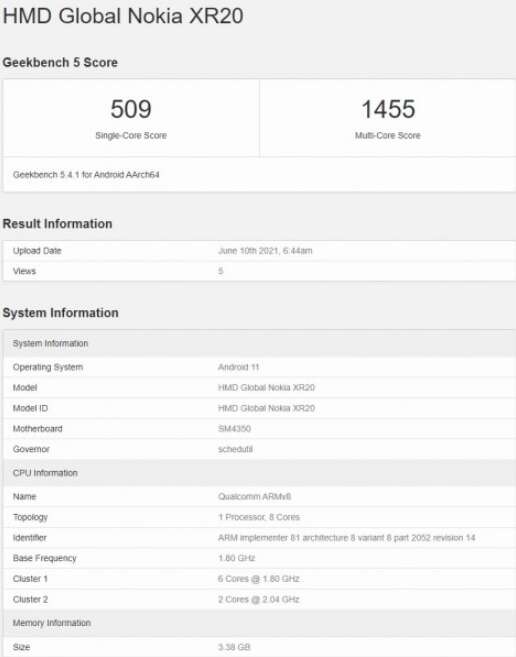Select the '2 Cores @ 2.04 GHz' value
The width and height of the screenshot is (516, 657).
[x=259, y=599]
